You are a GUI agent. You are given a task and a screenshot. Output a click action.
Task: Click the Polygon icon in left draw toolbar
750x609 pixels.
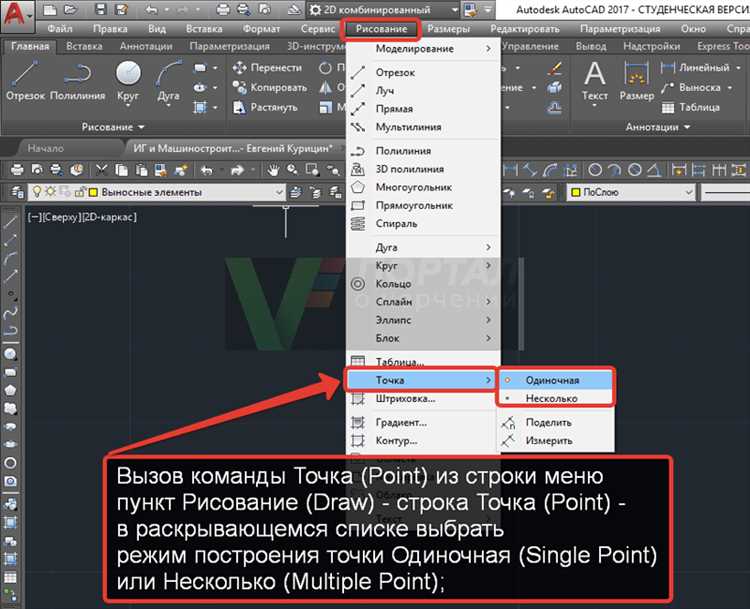tap(11, 390)
